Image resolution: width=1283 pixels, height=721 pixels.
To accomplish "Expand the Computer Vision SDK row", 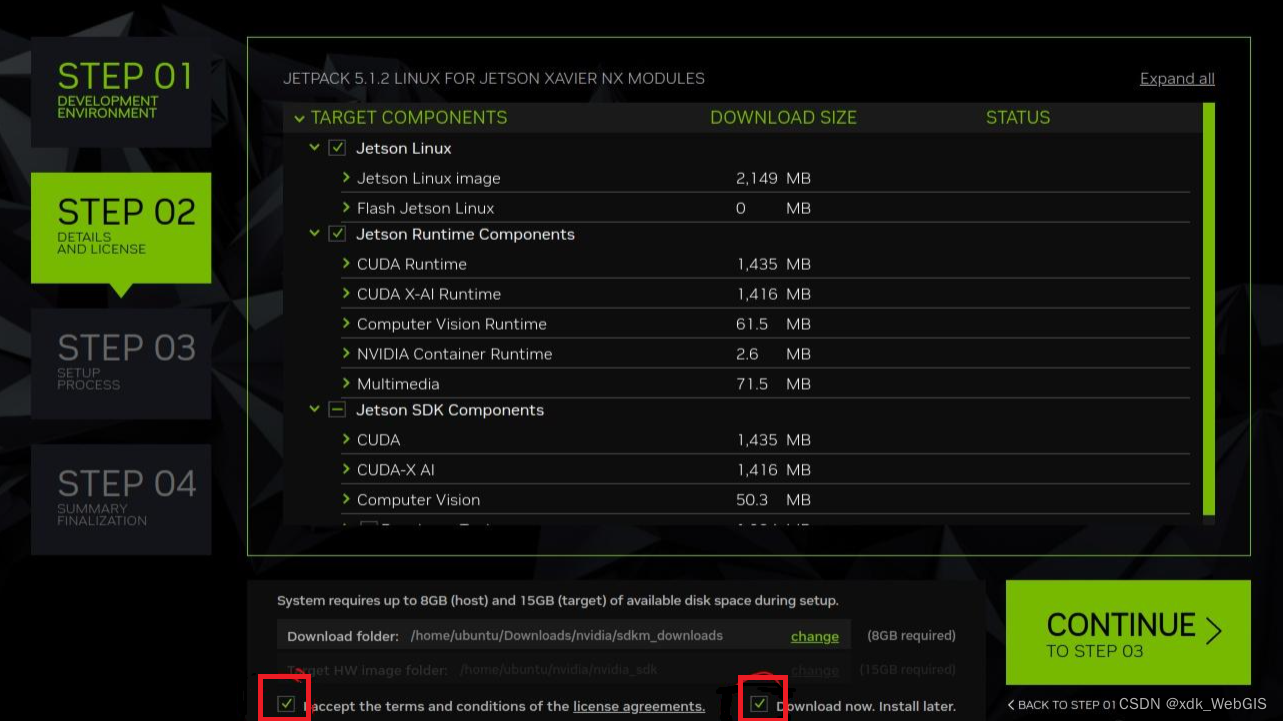I will (346, 500).
